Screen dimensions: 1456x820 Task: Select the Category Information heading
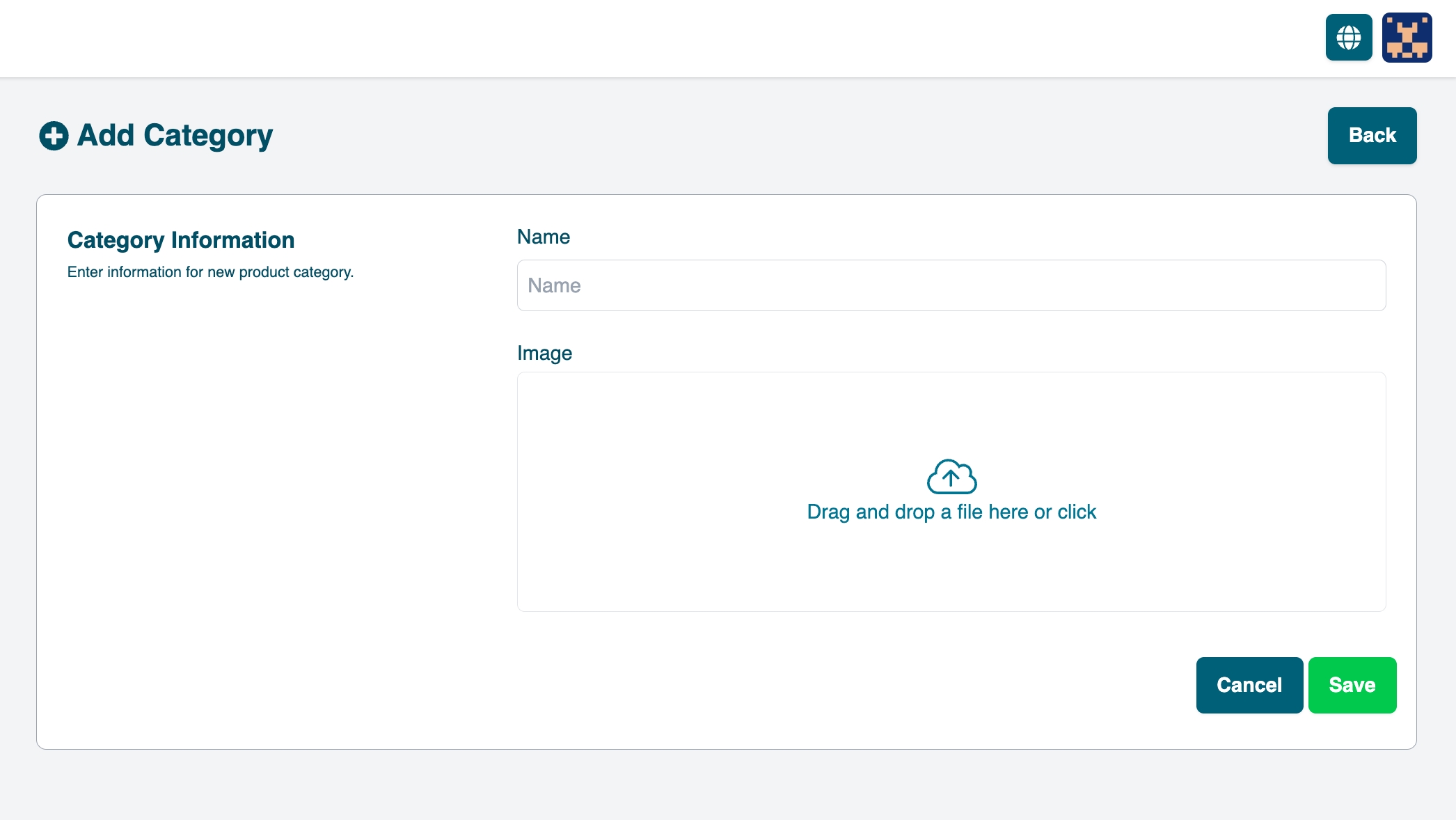[181, 240]
